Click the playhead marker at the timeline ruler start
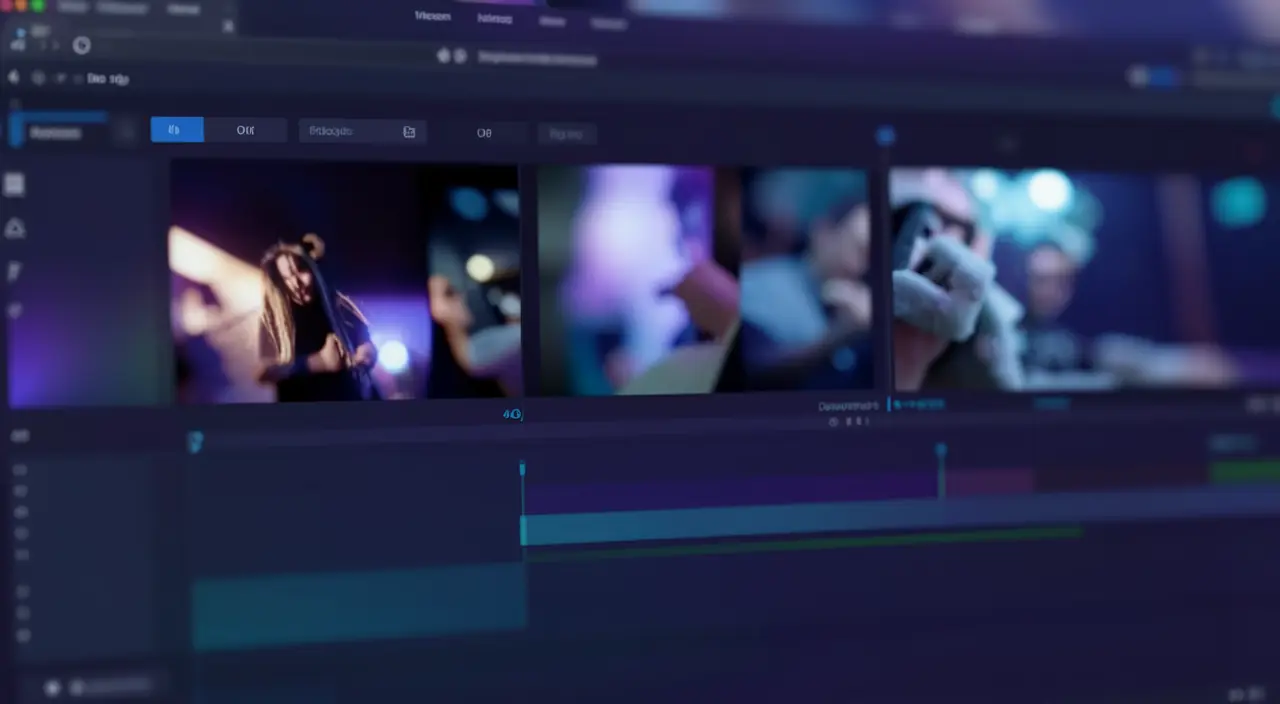Image resolution: width=1280 pixels, height=704 pixels. coord(195,441)
